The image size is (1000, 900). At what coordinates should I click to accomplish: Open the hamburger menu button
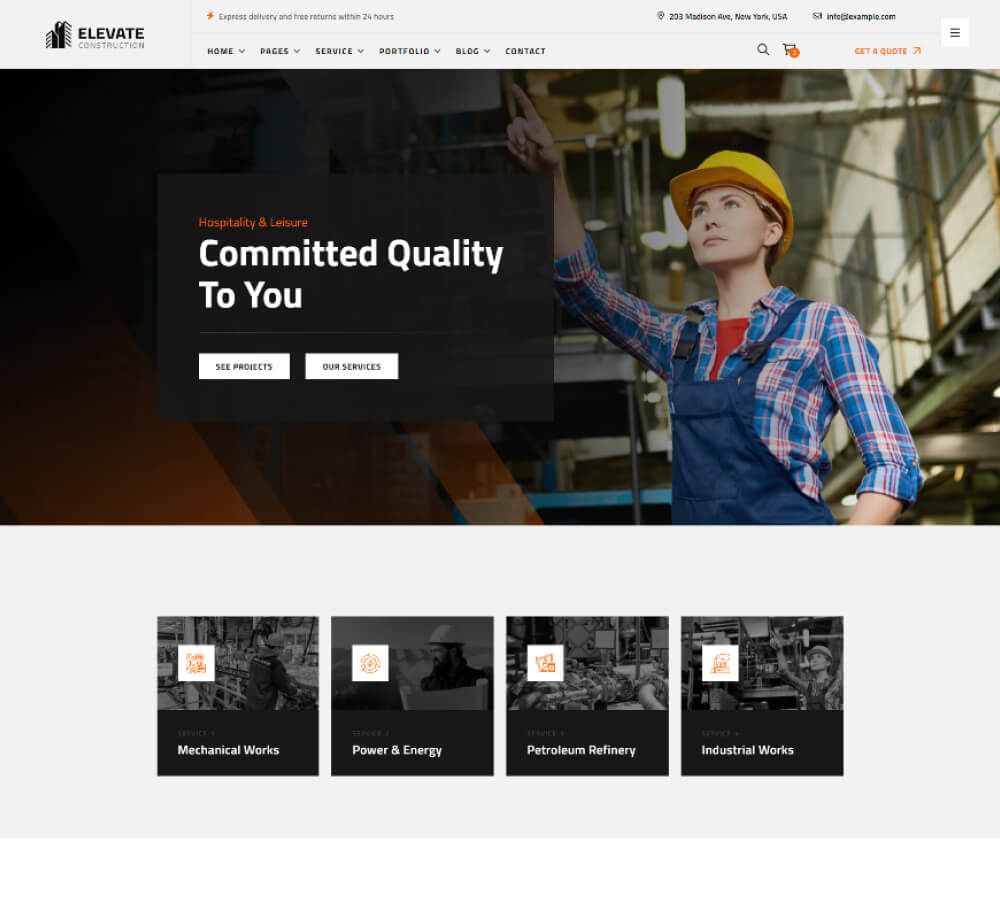955,32
